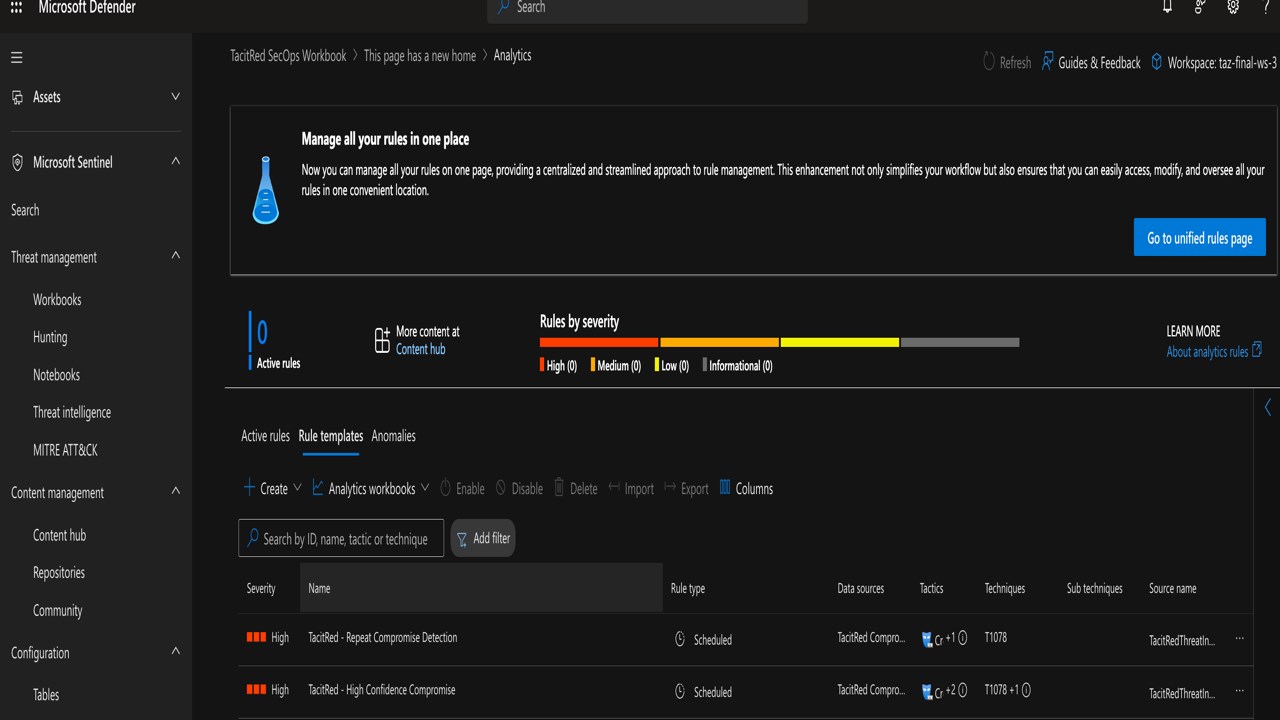This screenshot has height=720, width=1280.
Task: Open the Columns chooser
Action: click(746, 488)
